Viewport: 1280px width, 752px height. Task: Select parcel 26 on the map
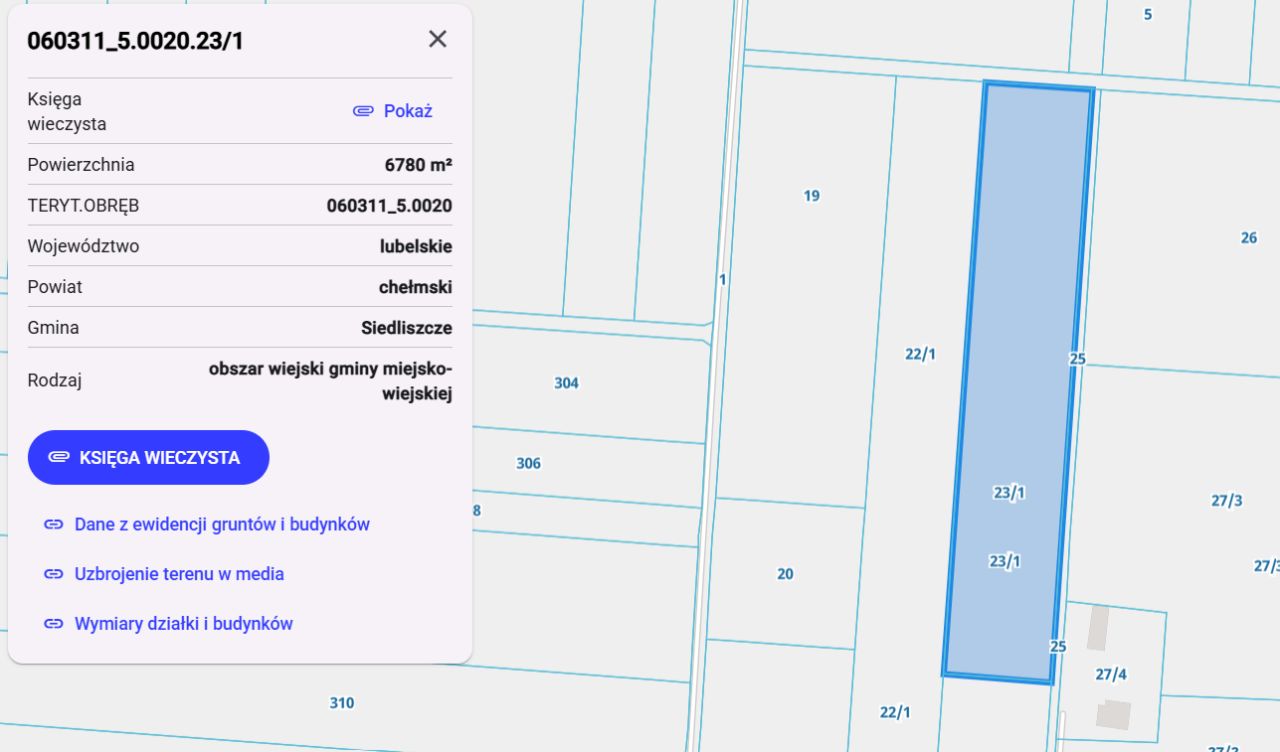pyautogui.click(x=1249, y=238)
